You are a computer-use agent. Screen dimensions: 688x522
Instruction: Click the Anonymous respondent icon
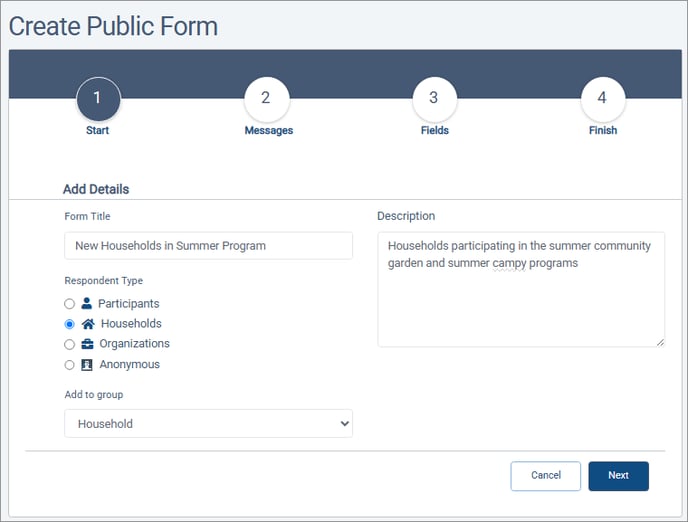pyautogui.click(x=87, y=365)
